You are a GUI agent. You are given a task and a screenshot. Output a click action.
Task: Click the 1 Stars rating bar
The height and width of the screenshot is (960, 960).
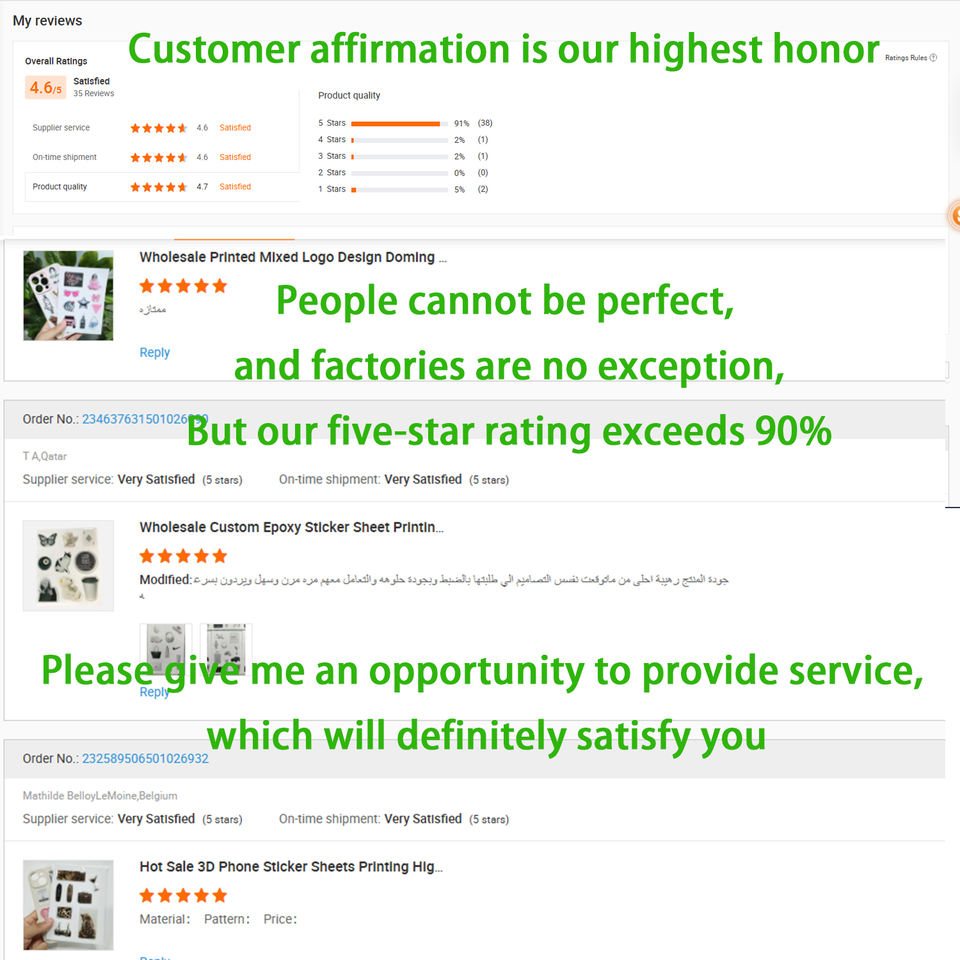(399, 189)
